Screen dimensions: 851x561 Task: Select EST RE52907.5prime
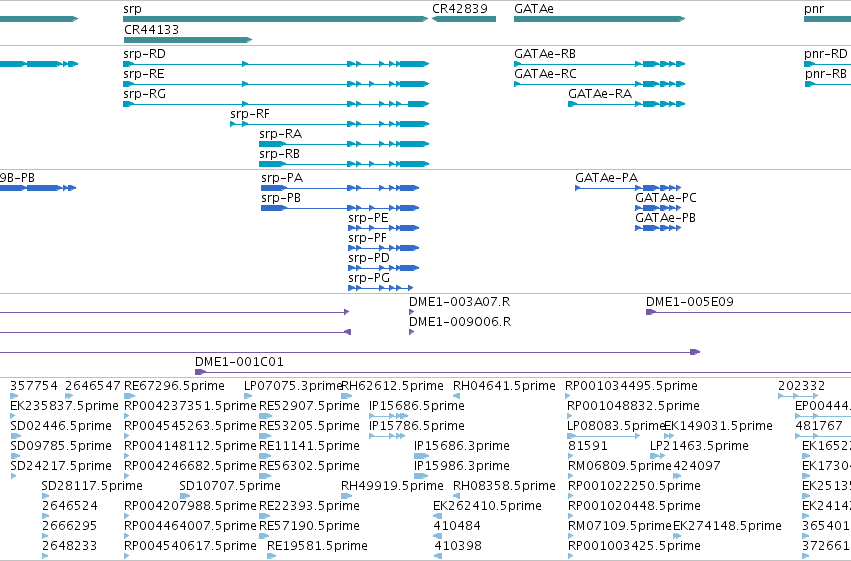pos(309,406)
